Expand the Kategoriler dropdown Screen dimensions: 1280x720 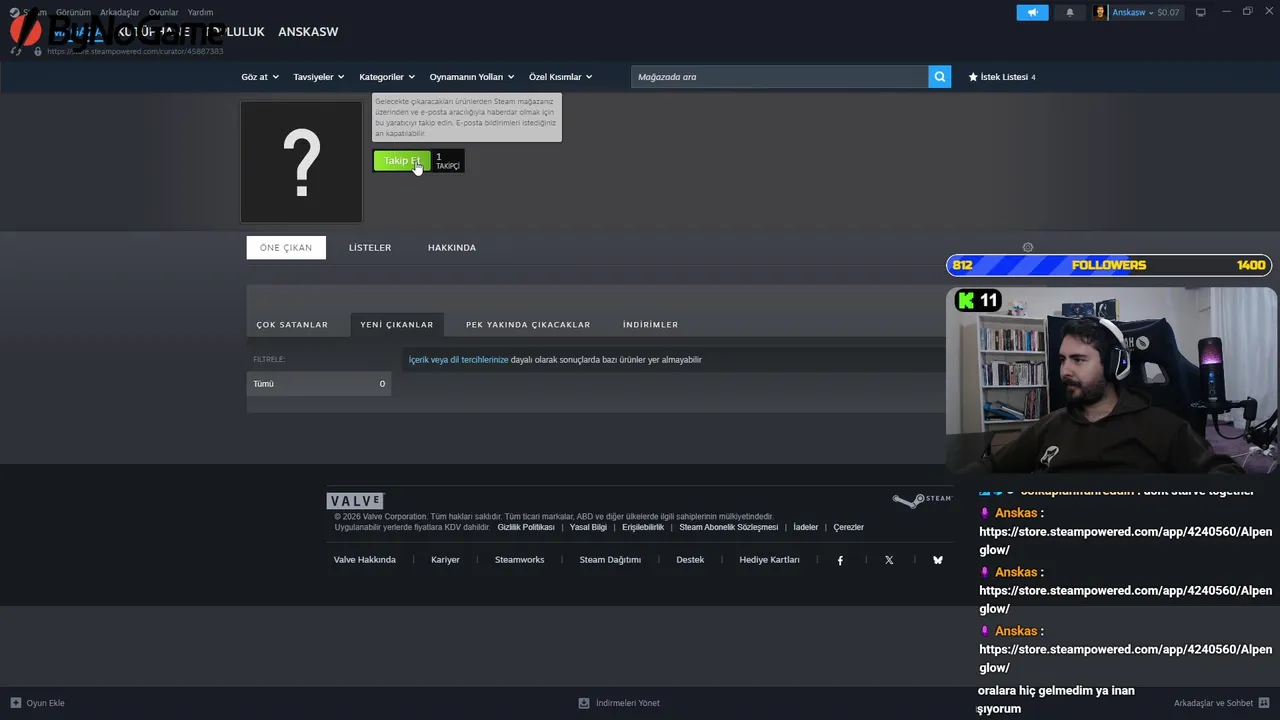click(387, 77)
